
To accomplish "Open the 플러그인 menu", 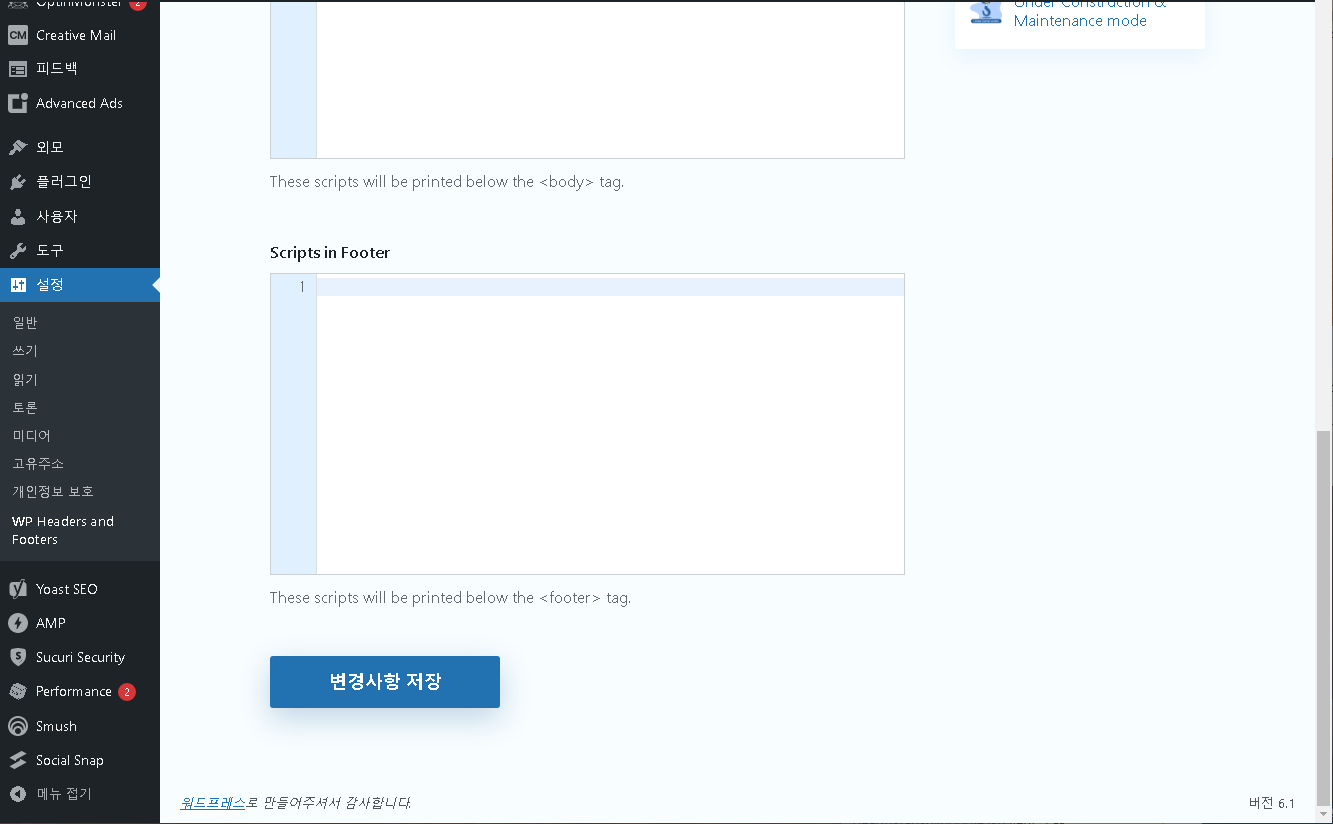I will point(80,182).
